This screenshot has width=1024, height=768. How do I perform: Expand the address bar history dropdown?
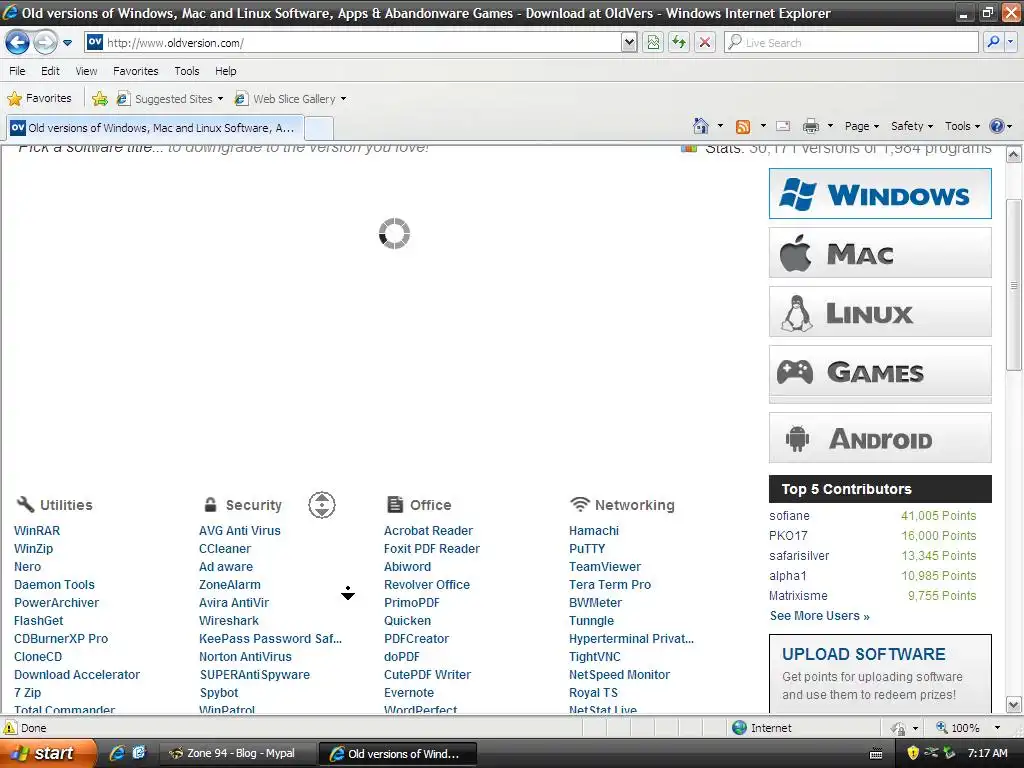628,42
